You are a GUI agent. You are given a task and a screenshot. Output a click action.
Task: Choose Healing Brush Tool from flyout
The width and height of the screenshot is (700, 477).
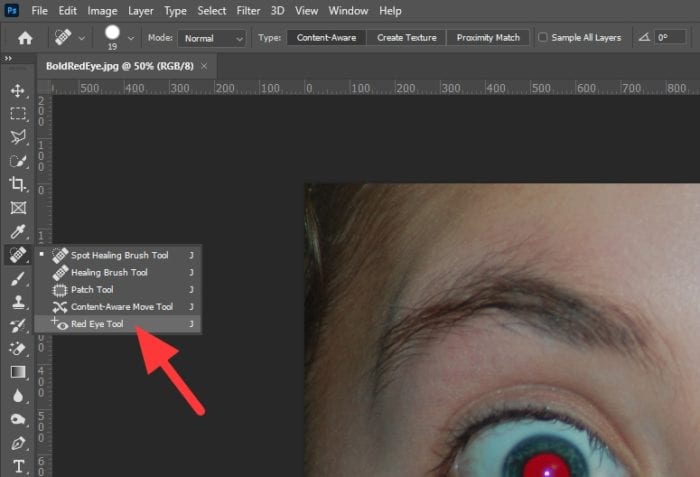[x=118, y=272]
